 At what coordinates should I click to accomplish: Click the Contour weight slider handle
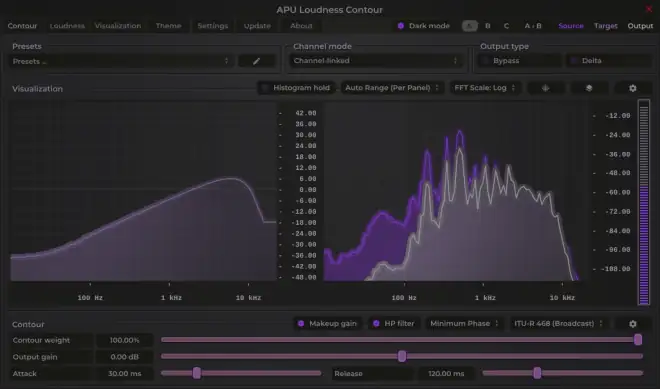638,340
